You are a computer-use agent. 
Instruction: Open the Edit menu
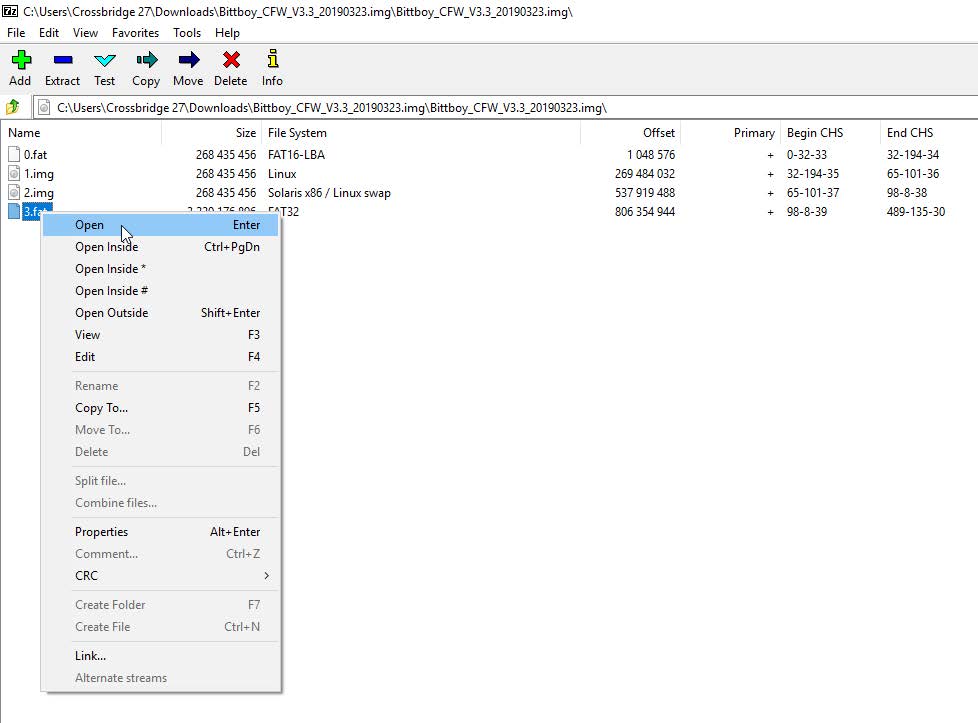pos(49,32)
